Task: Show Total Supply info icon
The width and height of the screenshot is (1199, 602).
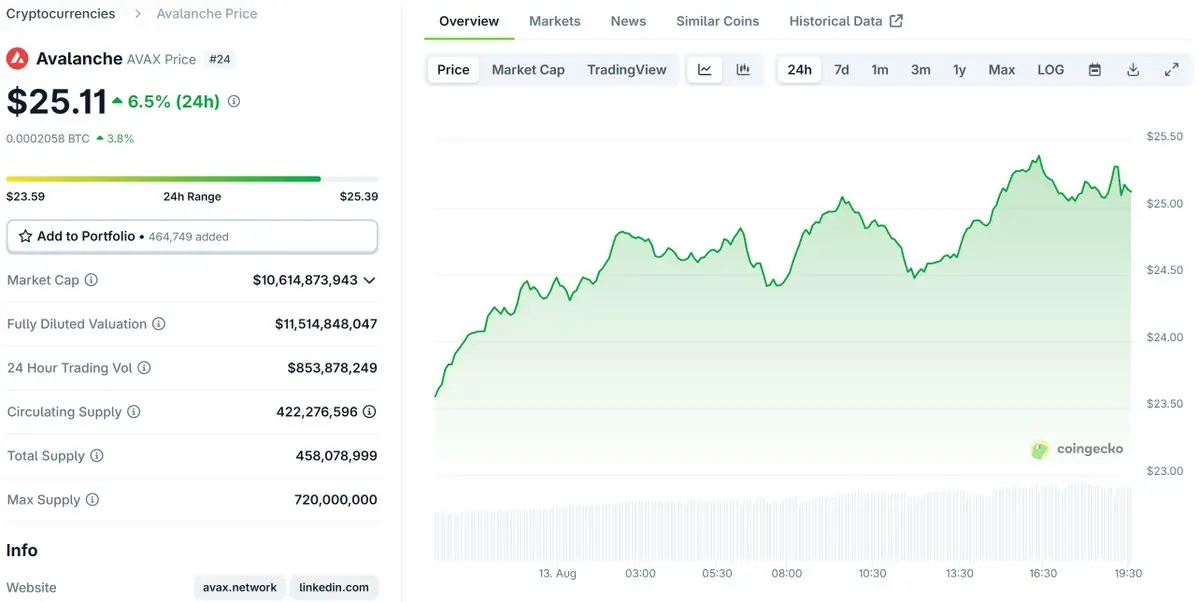Action: coord(96,455)
